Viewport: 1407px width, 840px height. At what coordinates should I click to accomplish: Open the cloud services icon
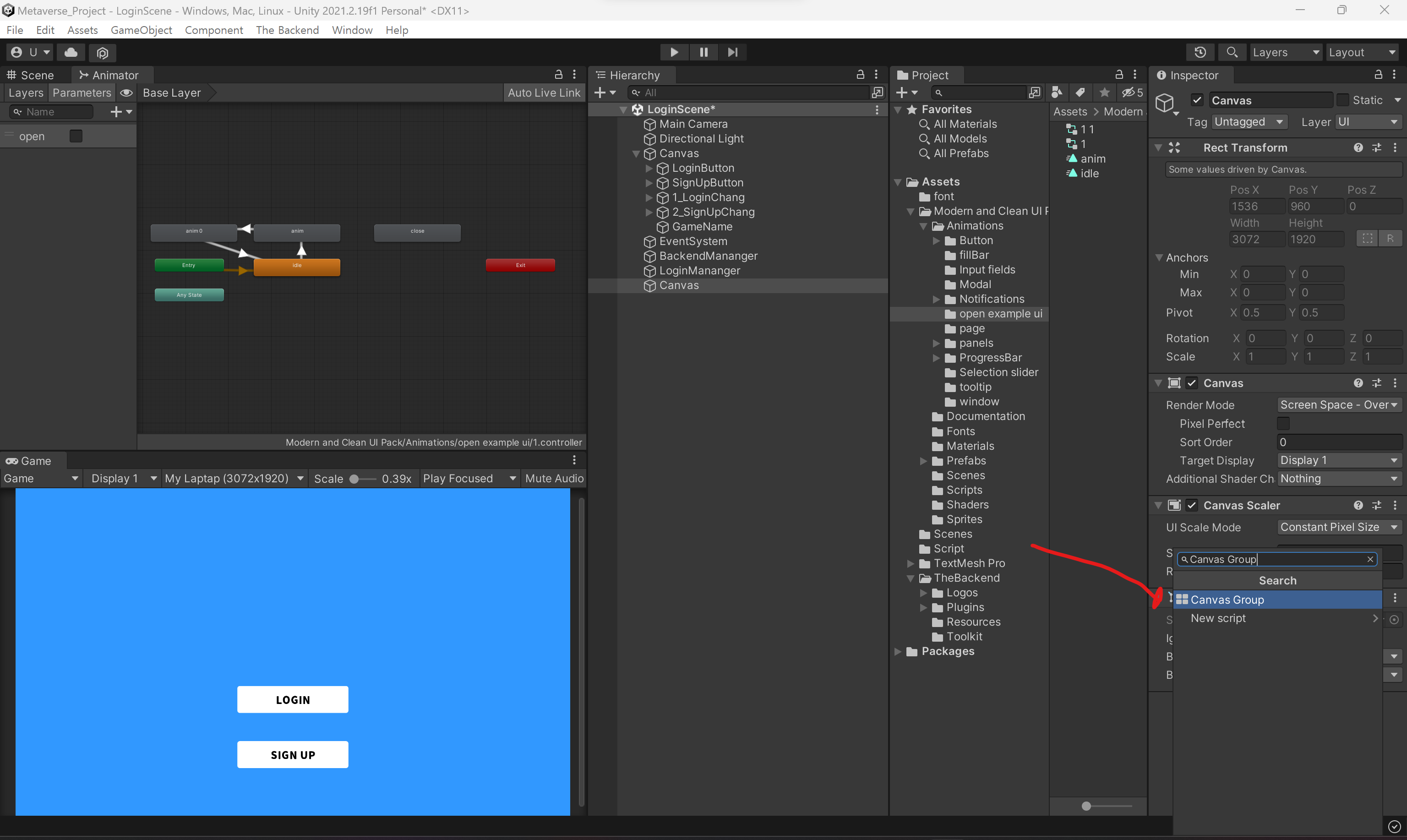point(71,52)
